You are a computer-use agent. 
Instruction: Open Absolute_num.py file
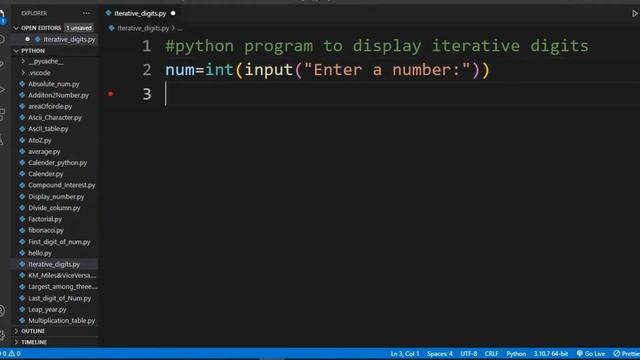[53, 84]
